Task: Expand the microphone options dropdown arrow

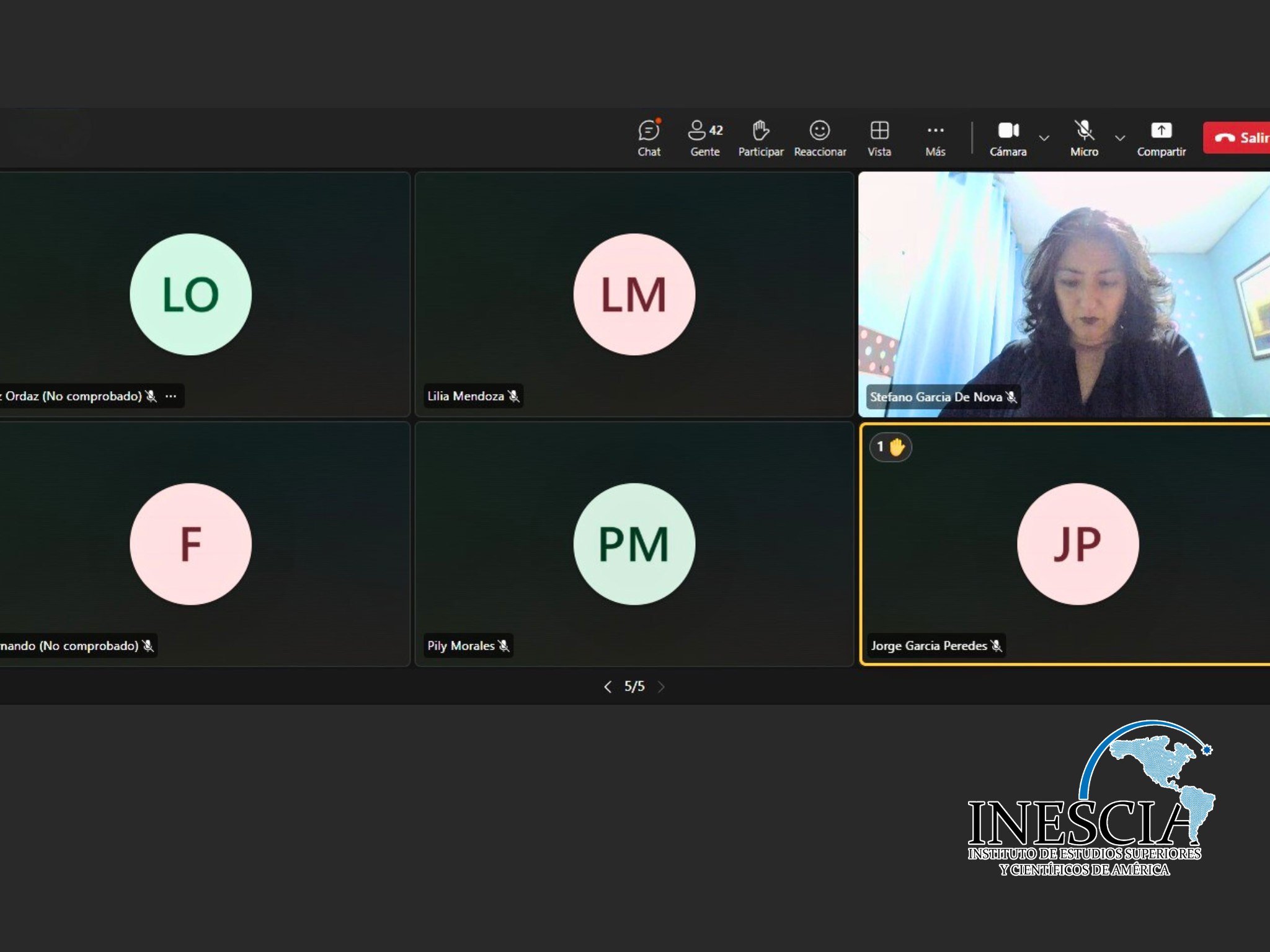Action: 1120,138
